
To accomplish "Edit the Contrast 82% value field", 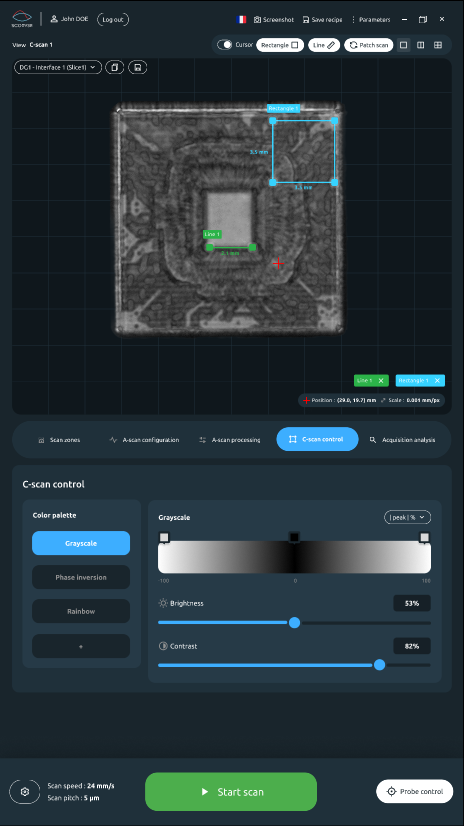I will [x=412, y=646].
